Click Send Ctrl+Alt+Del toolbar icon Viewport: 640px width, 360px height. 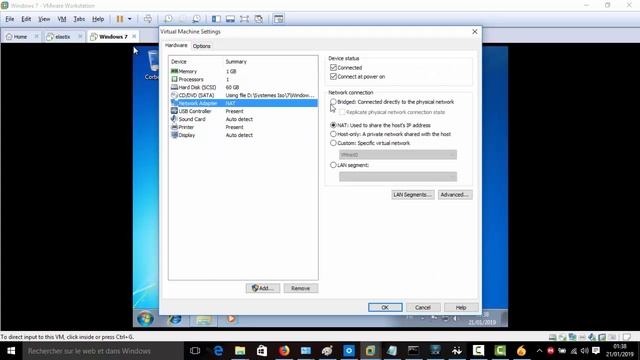(x=148, y=19)
